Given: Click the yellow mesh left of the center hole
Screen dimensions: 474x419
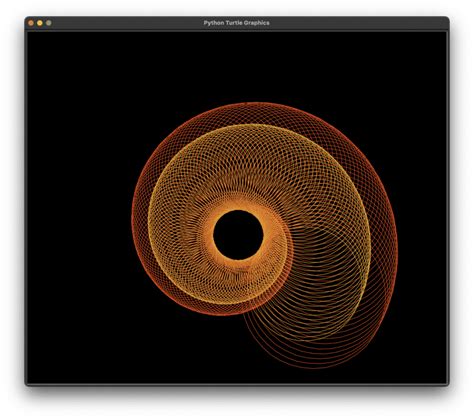Looking at the screenshot, I should click(x=180, y=233).
